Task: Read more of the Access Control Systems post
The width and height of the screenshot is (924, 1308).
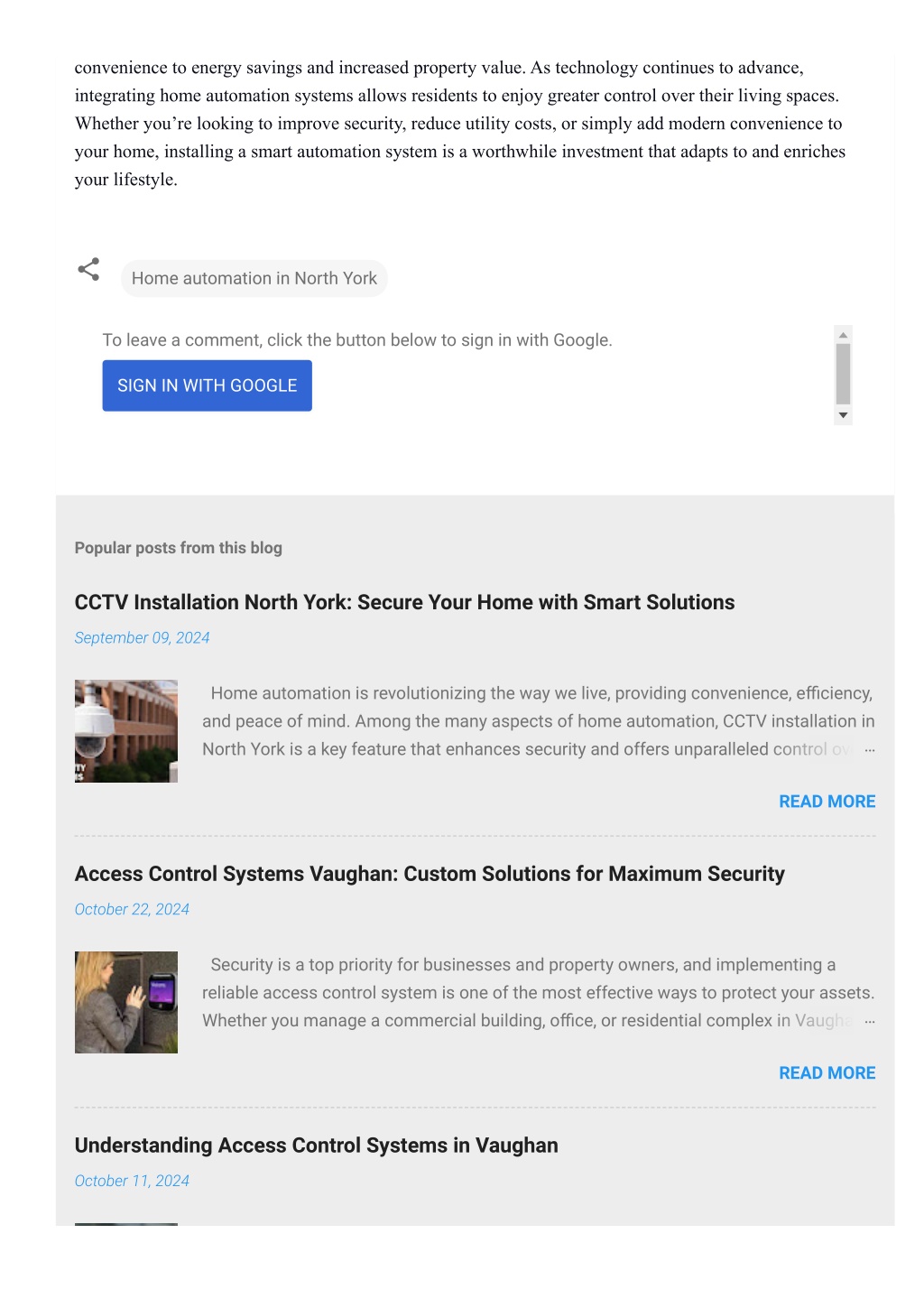Action: pos(827,1073)
